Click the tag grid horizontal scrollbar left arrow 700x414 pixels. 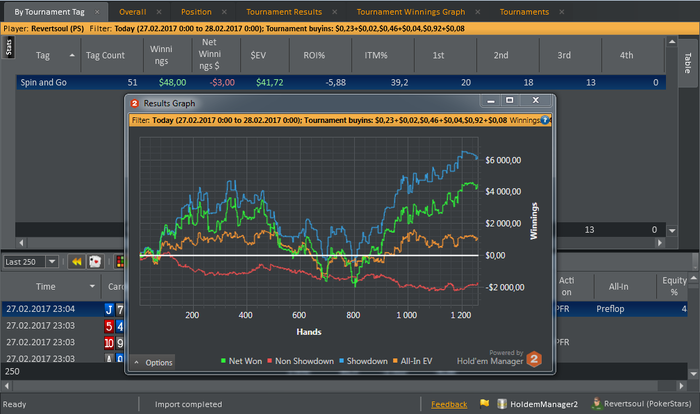click(21, 243)
